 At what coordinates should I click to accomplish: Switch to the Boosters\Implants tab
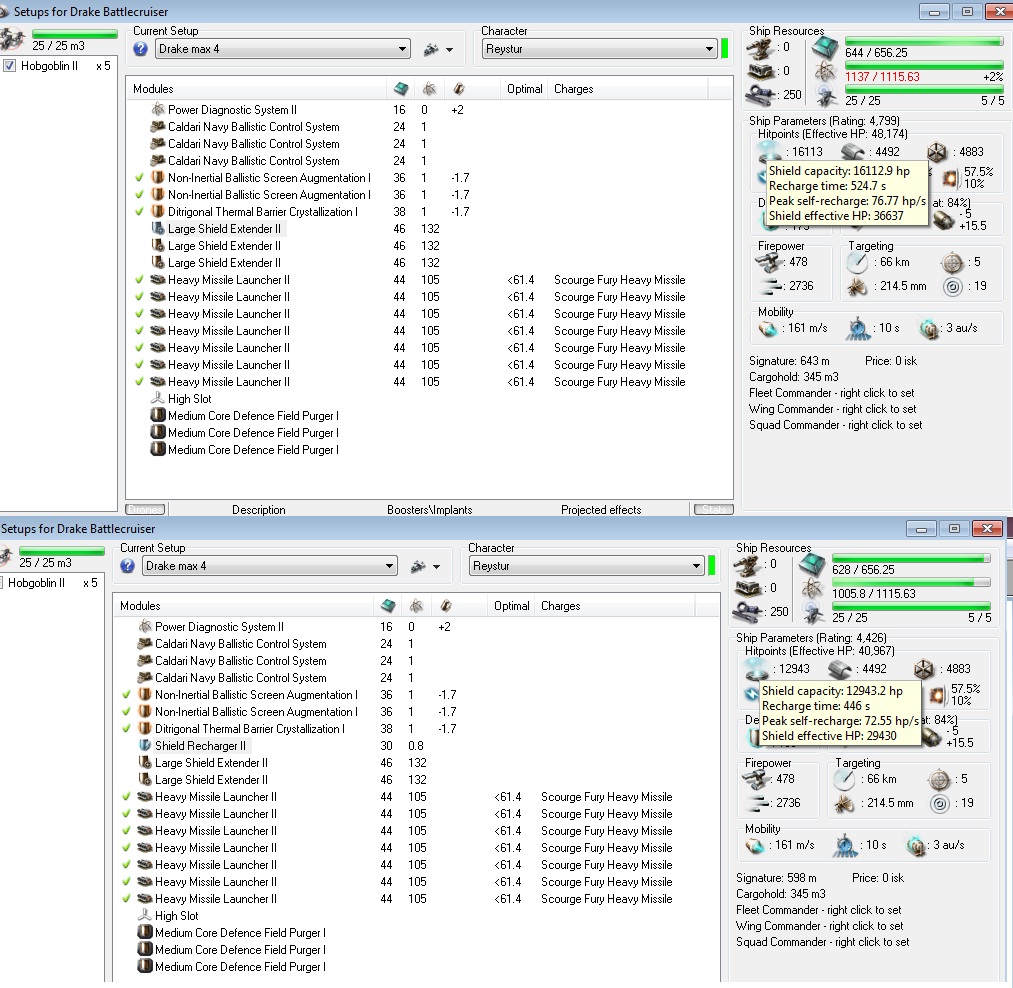pos(430,510)
